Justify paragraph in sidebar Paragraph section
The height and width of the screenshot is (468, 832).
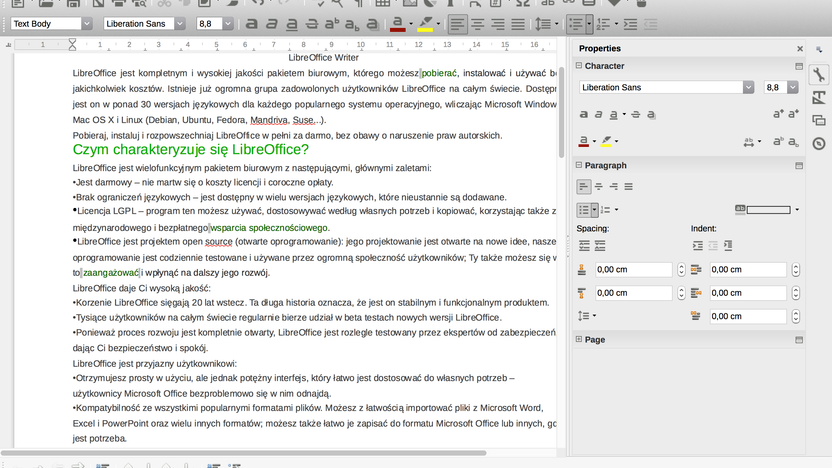[628, 187]
